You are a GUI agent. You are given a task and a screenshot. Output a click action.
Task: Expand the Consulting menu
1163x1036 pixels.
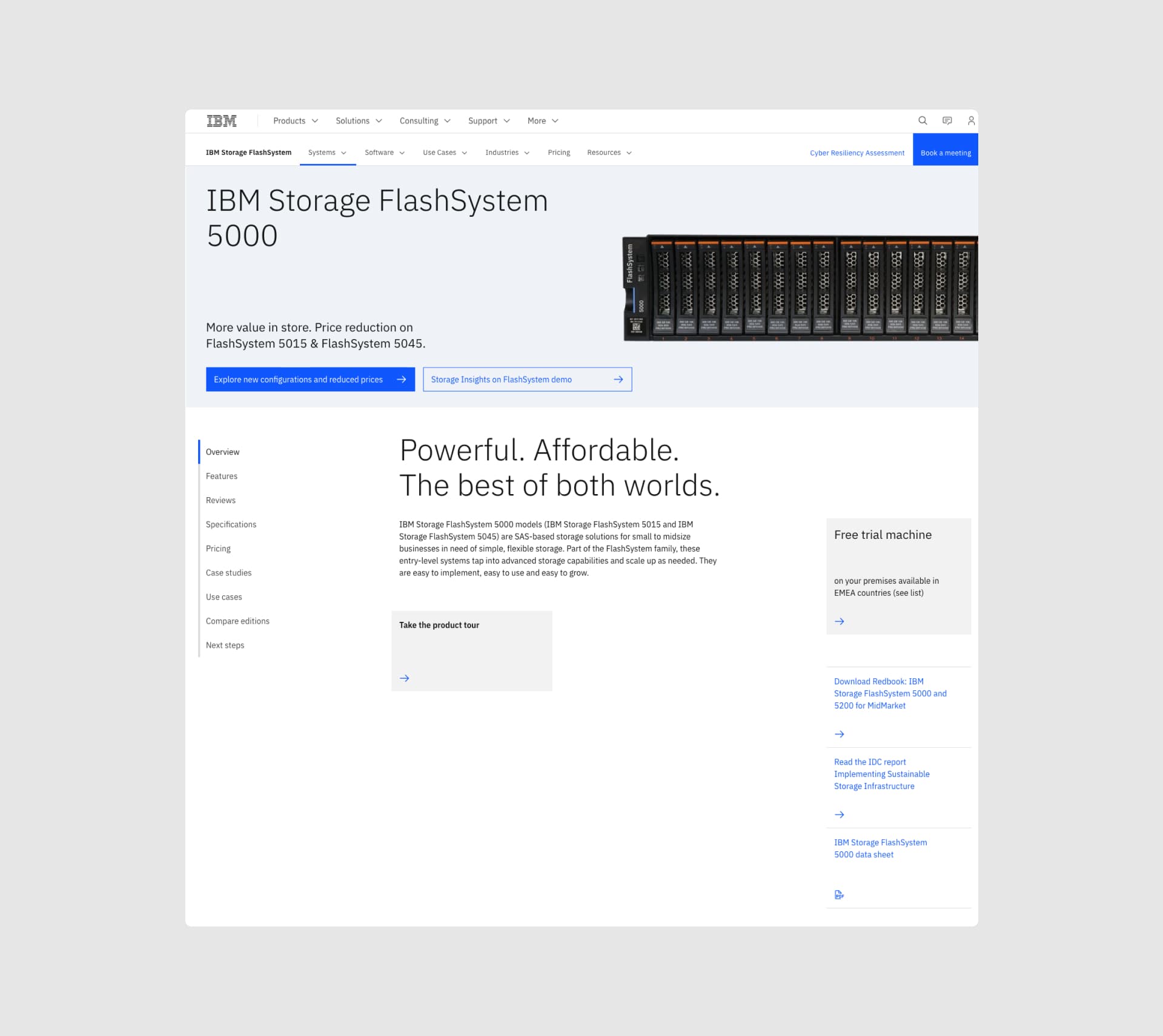pyautogui.click(x=425, y=121)
